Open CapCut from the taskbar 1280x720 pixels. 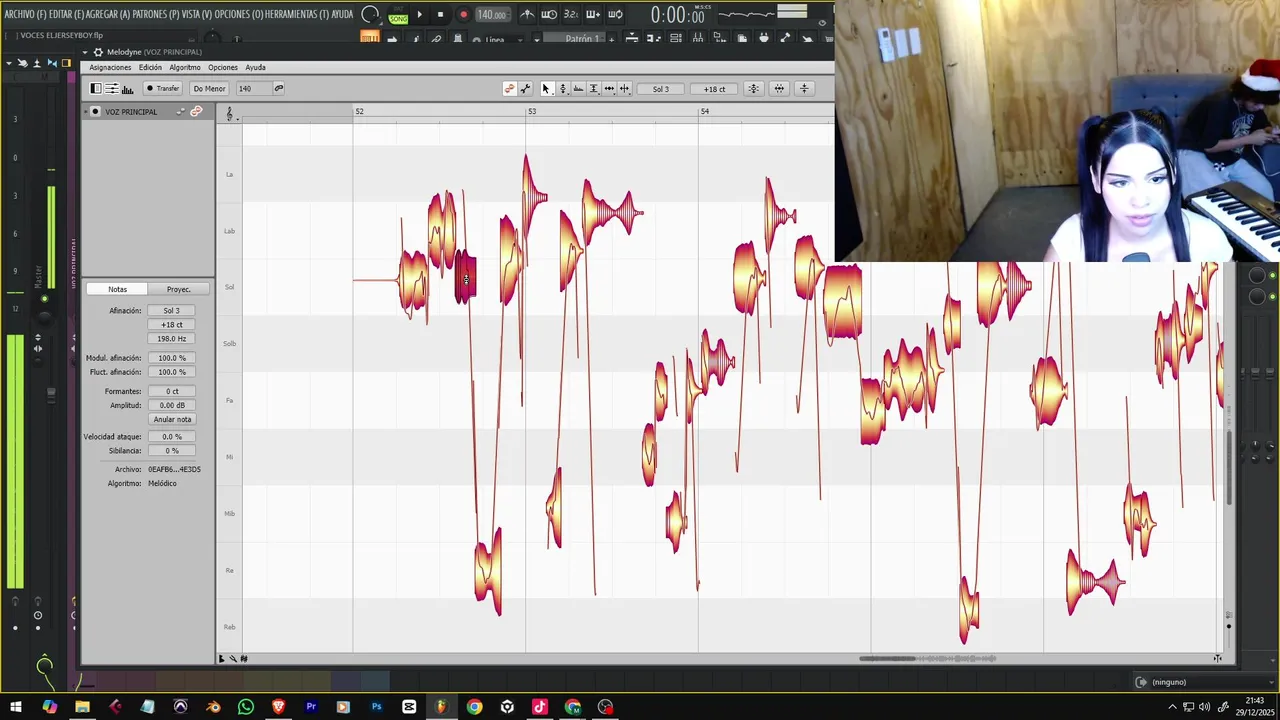tap(409, 707)
